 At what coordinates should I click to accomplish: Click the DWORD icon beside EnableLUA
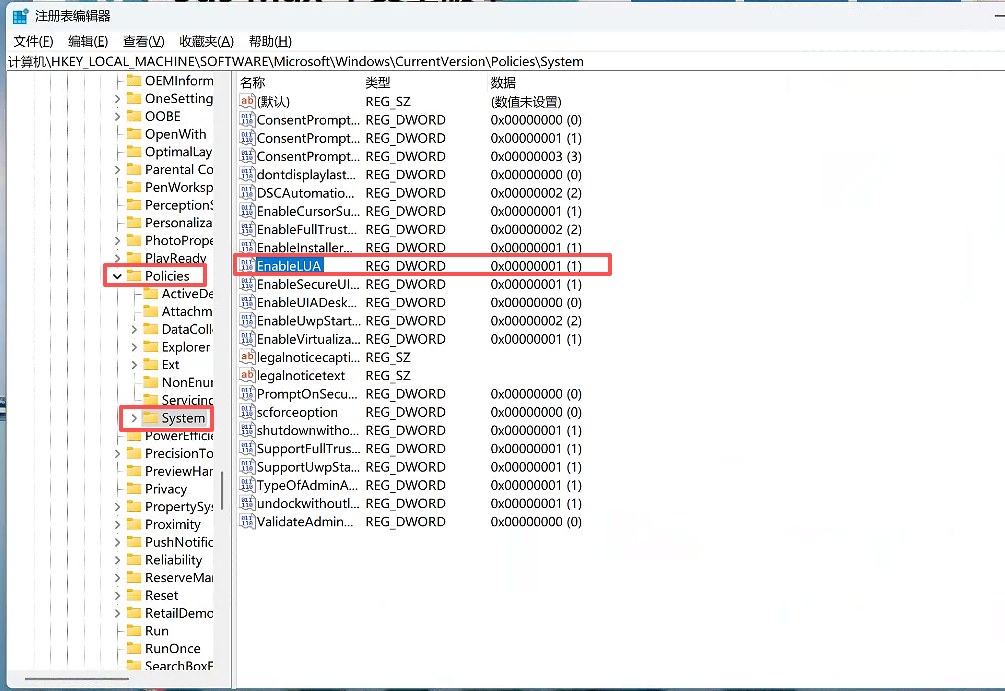247,266
